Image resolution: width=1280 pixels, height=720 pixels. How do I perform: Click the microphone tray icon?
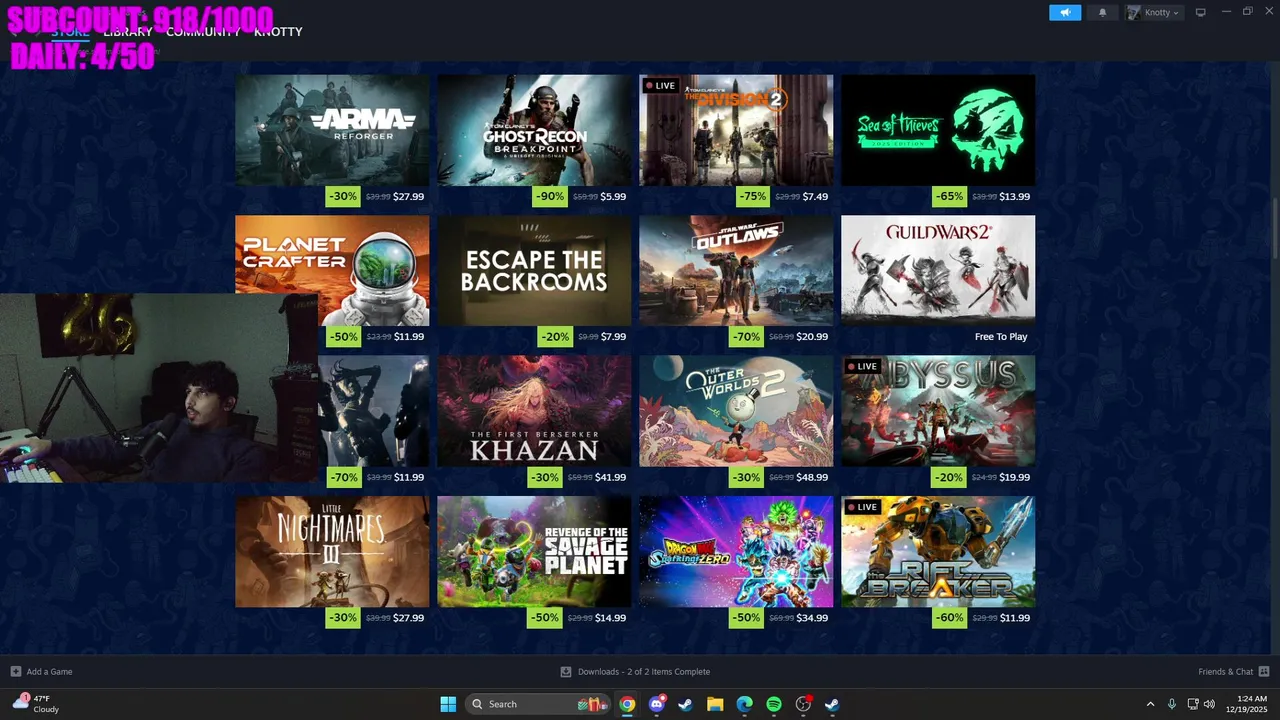[1171, 704]
